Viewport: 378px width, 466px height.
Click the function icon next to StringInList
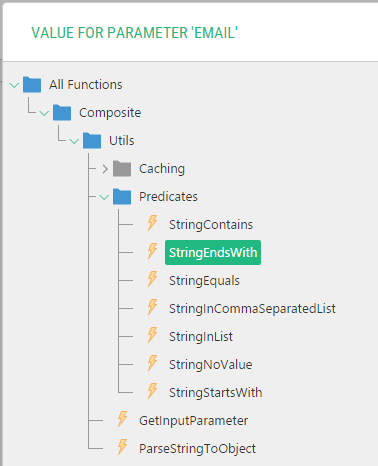tap(152, 335)
